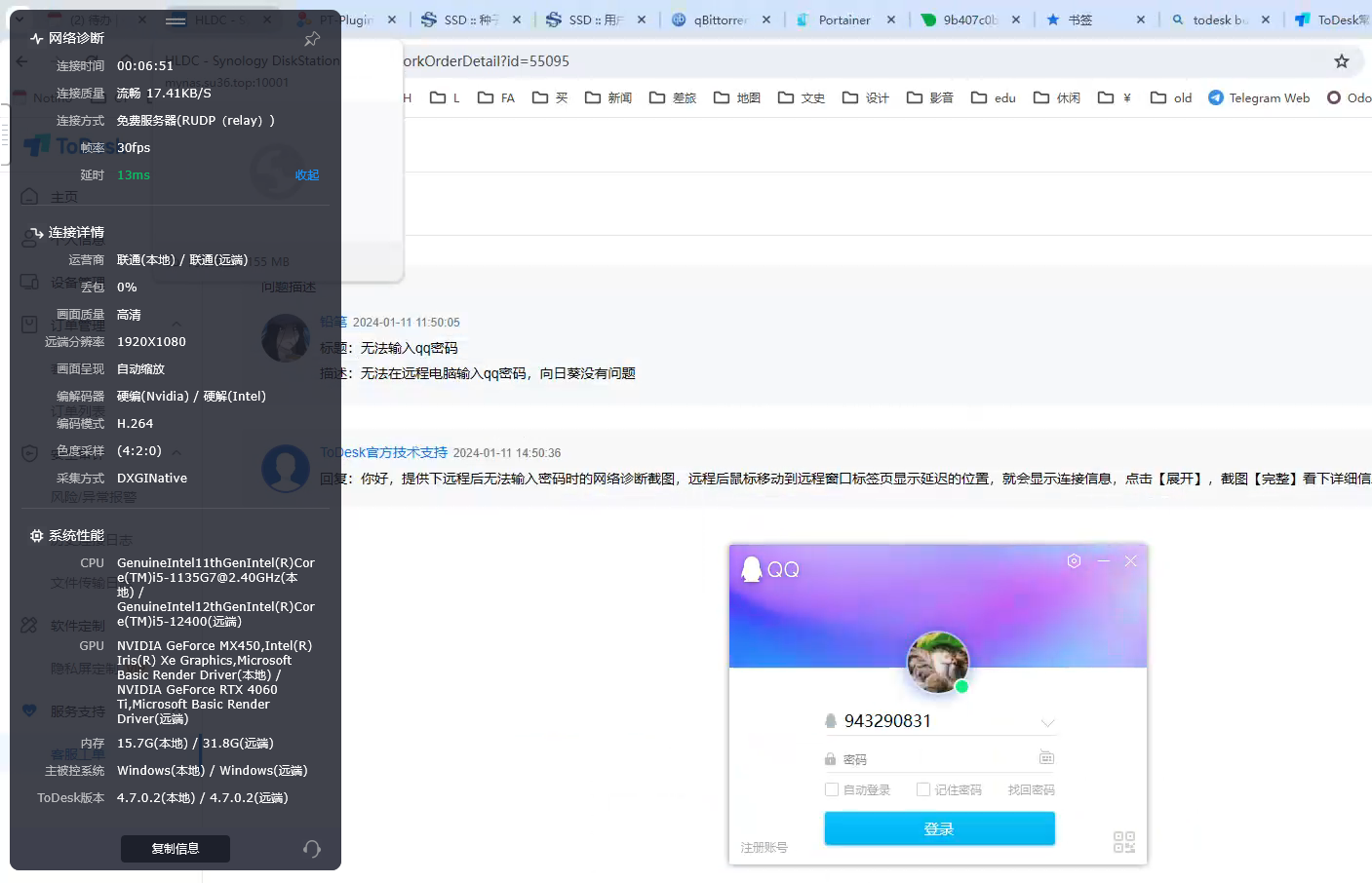
Task: Click the ToDesk support avatar
Action: (x=286, y=469)
